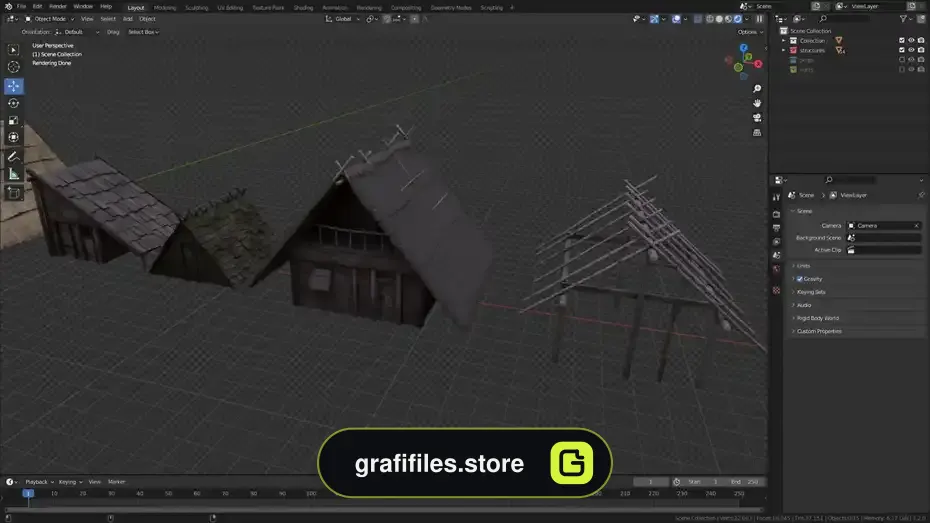
Task: Open the Texture properties tab
Action: coord(776,290)
